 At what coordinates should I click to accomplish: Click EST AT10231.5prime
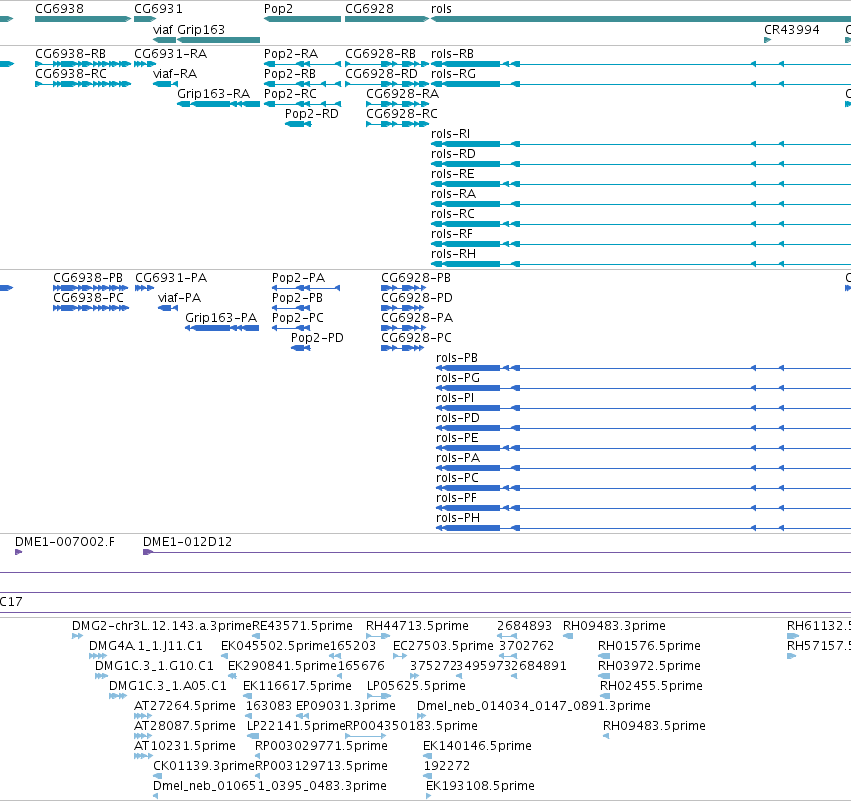143,756
